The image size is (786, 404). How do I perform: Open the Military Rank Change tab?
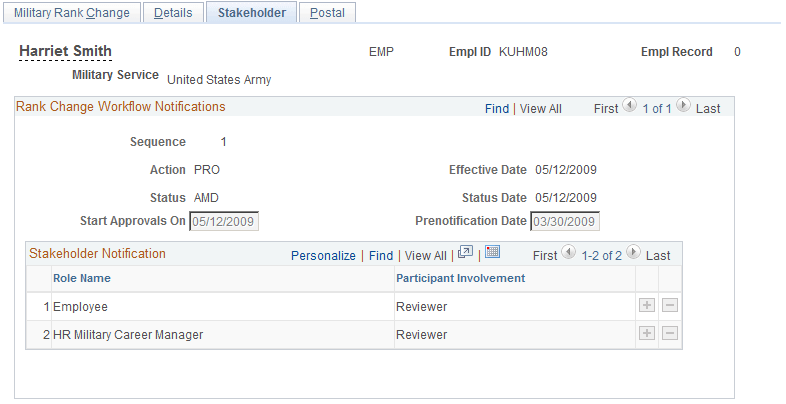(x=70, y=12)
